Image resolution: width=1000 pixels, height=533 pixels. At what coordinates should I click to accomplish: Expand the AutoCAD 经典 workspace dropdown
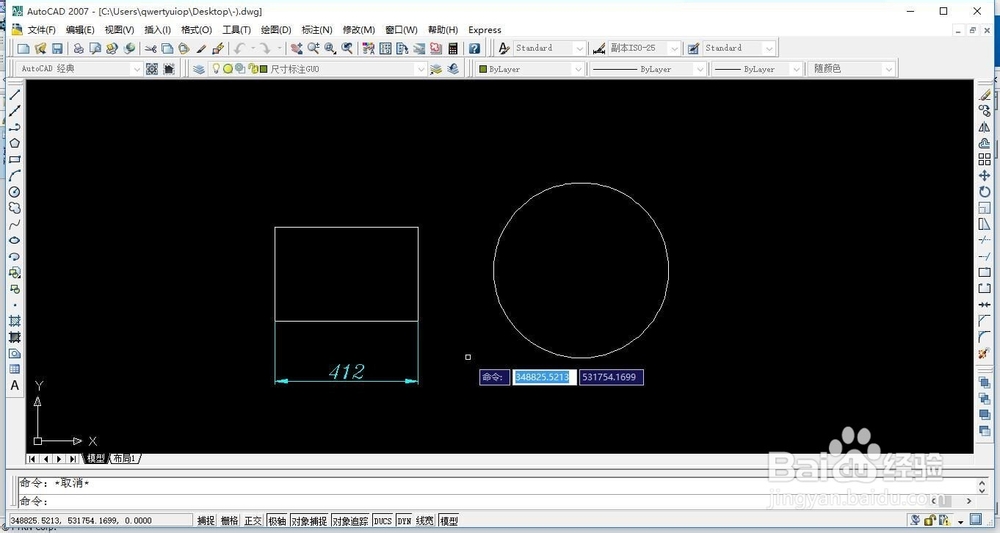click(136, 69)
